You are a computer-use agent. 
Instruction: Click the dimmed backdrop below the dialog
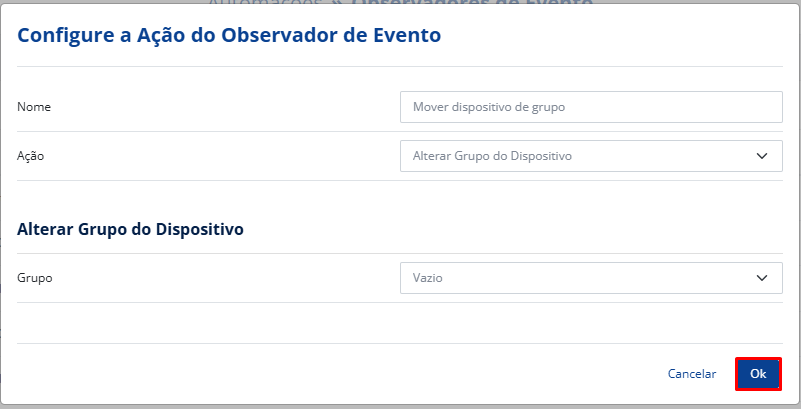(x=400, y=406)
